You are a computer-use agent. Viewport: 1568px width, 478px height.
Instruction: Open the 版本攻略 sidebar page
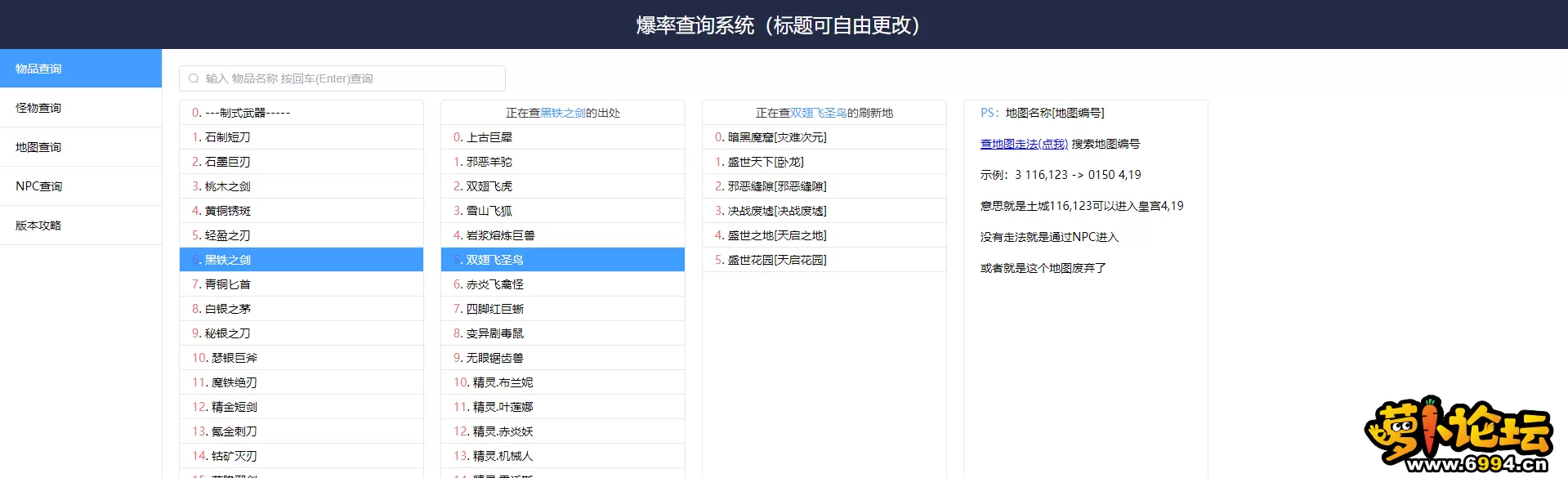click(80, 226)
